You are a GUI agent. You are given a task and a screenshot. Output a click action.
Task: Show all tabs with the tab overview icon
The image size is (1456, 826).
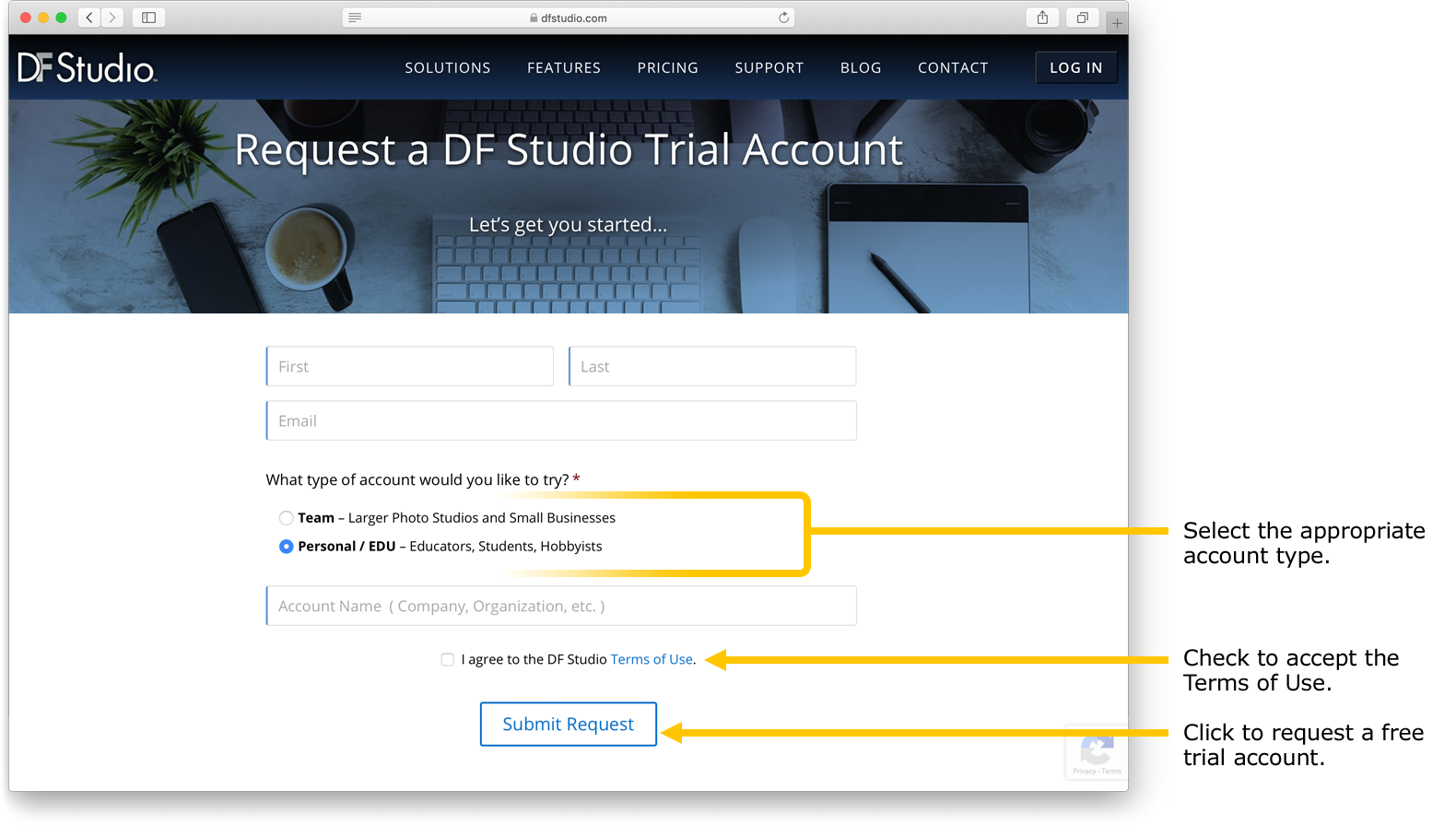click(x=1083, y=18)
